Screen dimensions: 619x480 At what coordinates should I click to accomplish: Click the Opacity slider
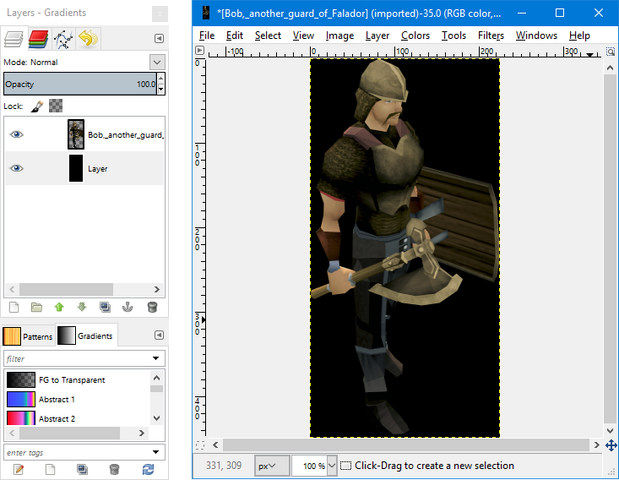coord(81,84)
